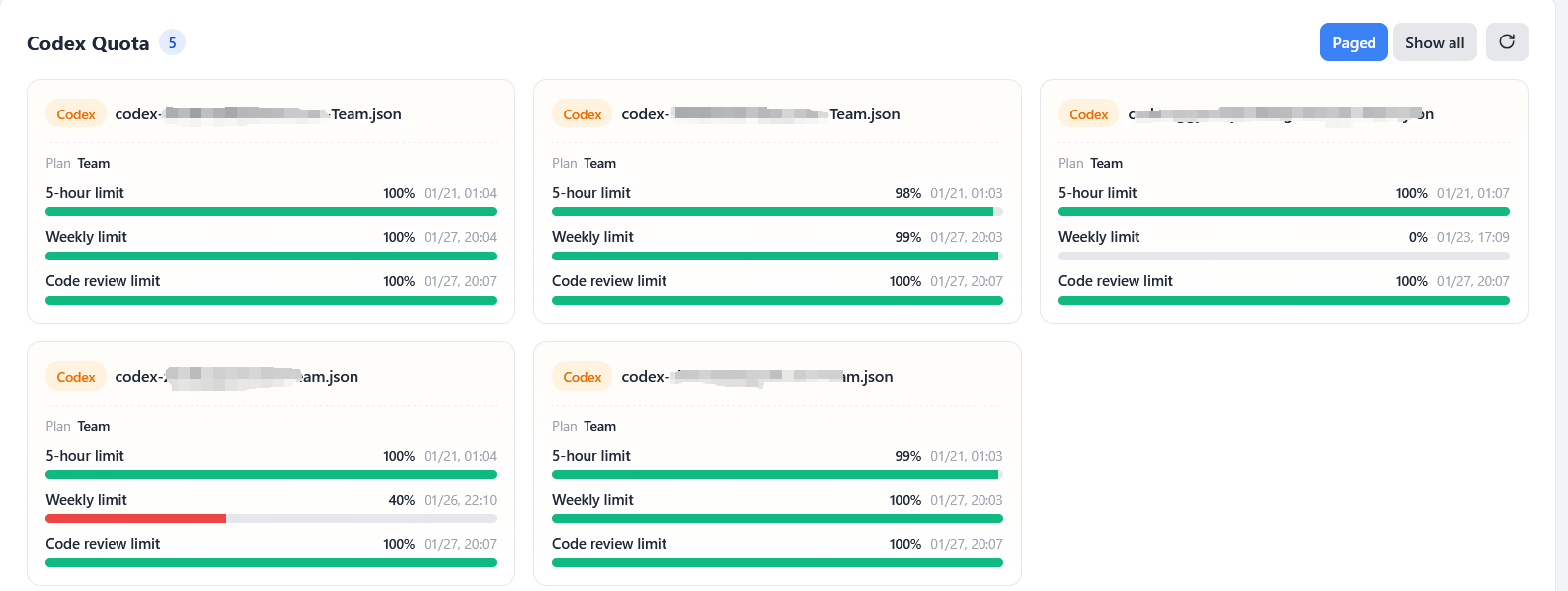The height and width of the screenshot is (591, 1568).
Task: Click the quota count badge showing 5
Action: tap(172, 42)
